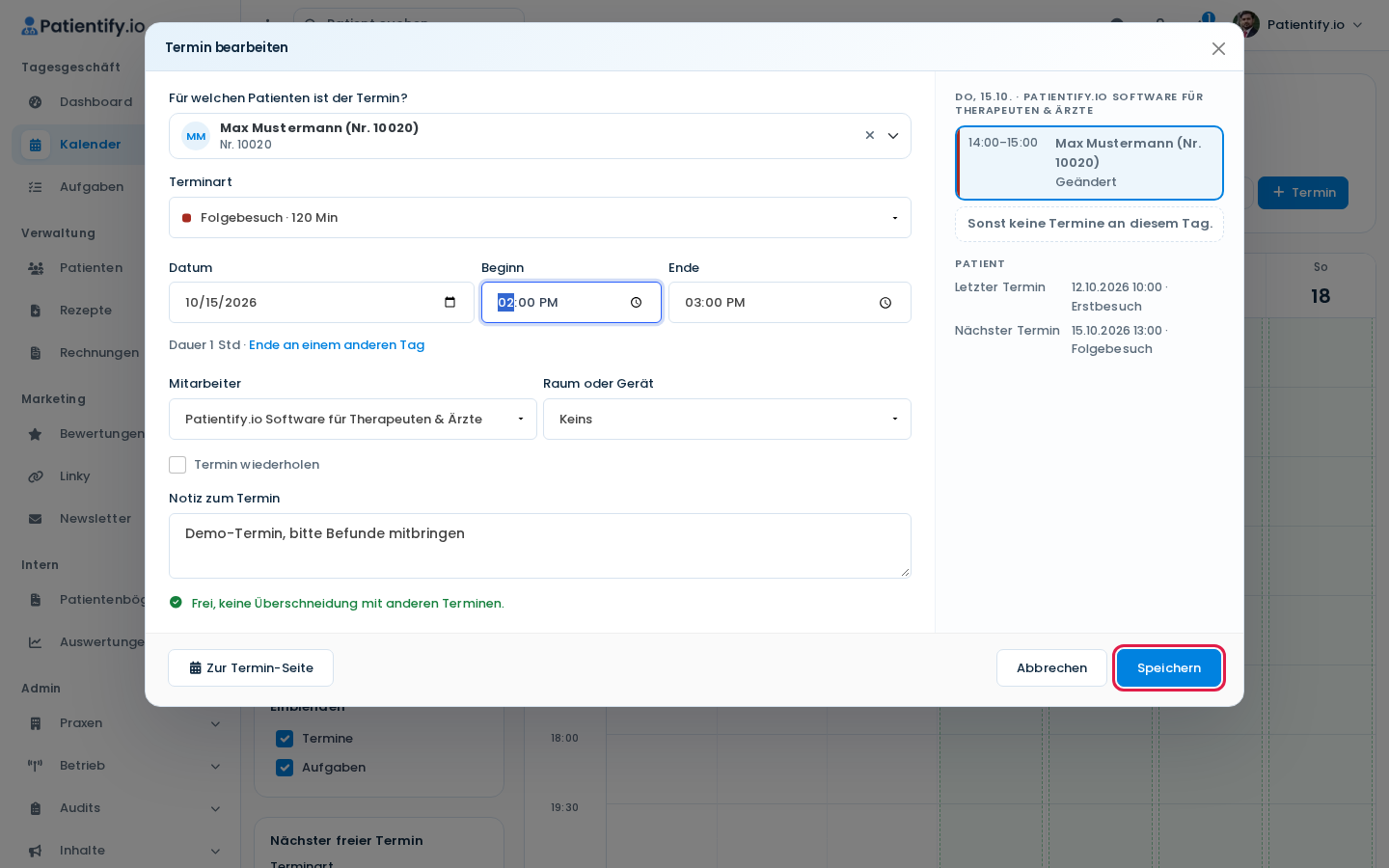Viewport: 1389px width, 868px height.
Task: Click the Dashboard sidebar icon
Action: [x=36, y=102]
